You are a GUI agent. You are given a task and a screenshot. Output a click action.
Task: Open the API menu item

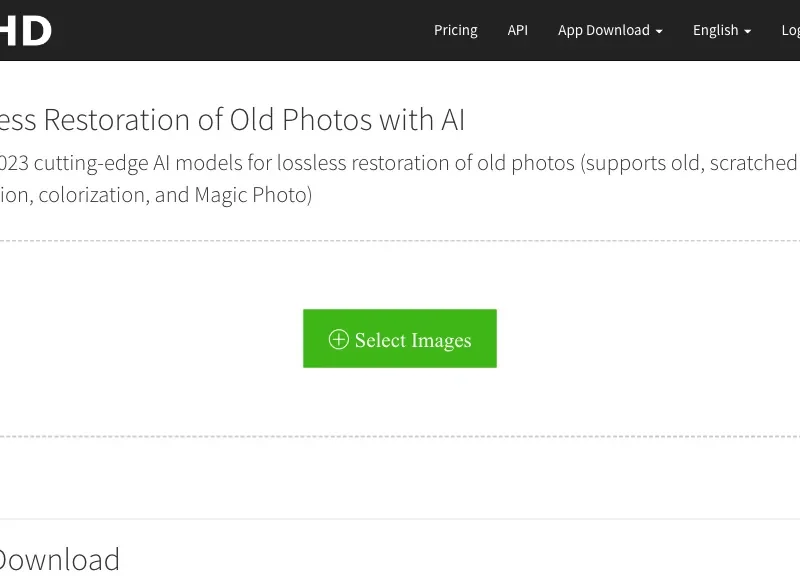tap(517, 31)
